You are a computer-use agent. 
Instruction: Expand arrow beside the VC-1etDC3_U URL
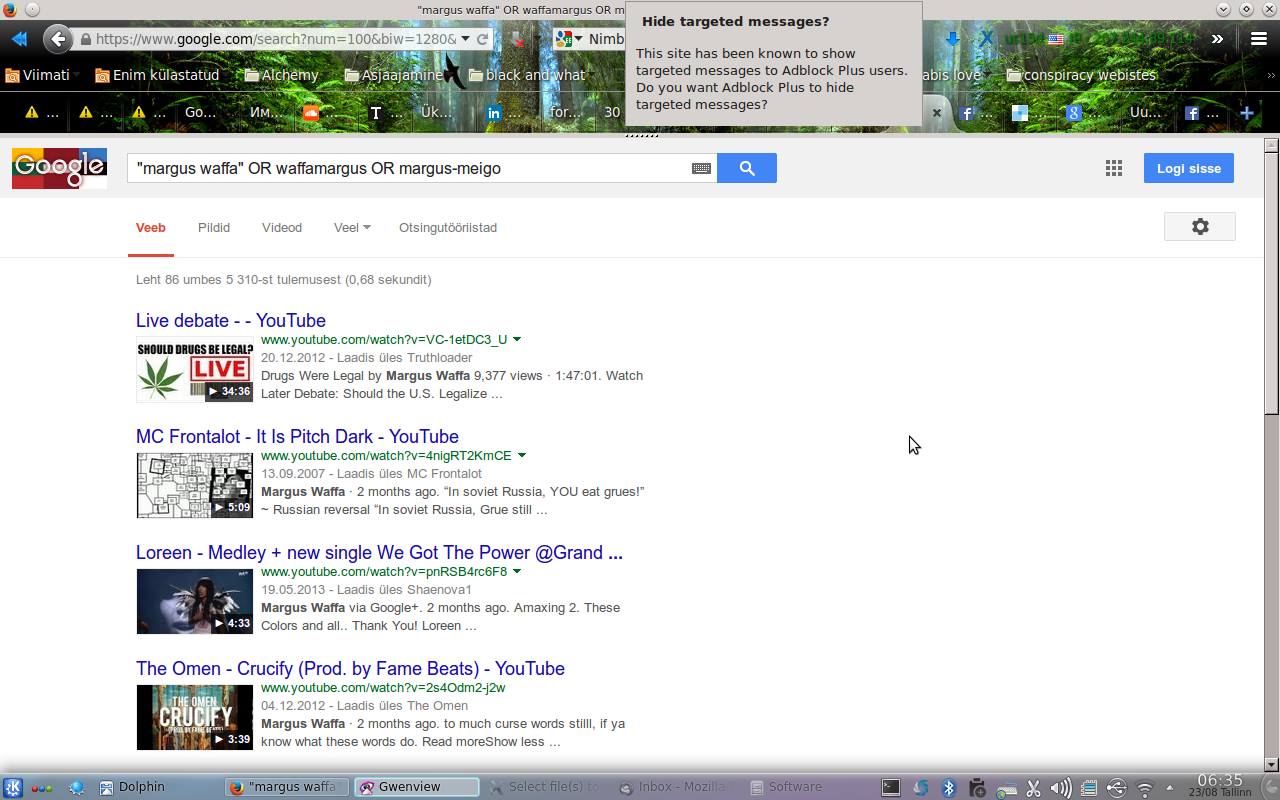coord(517,339)
